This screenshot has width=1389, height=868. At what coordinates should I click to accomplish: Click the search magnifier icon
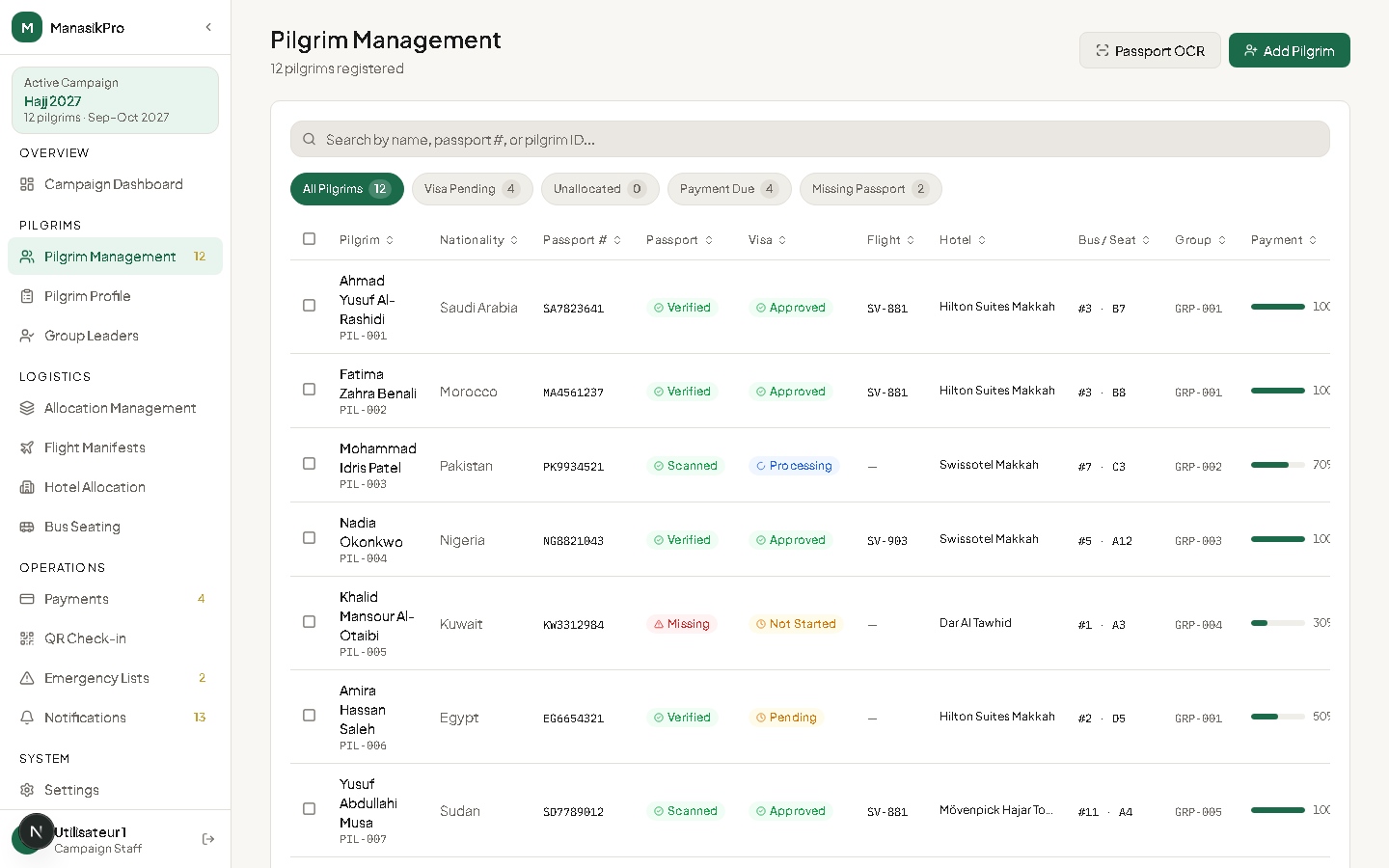point(310,139)
